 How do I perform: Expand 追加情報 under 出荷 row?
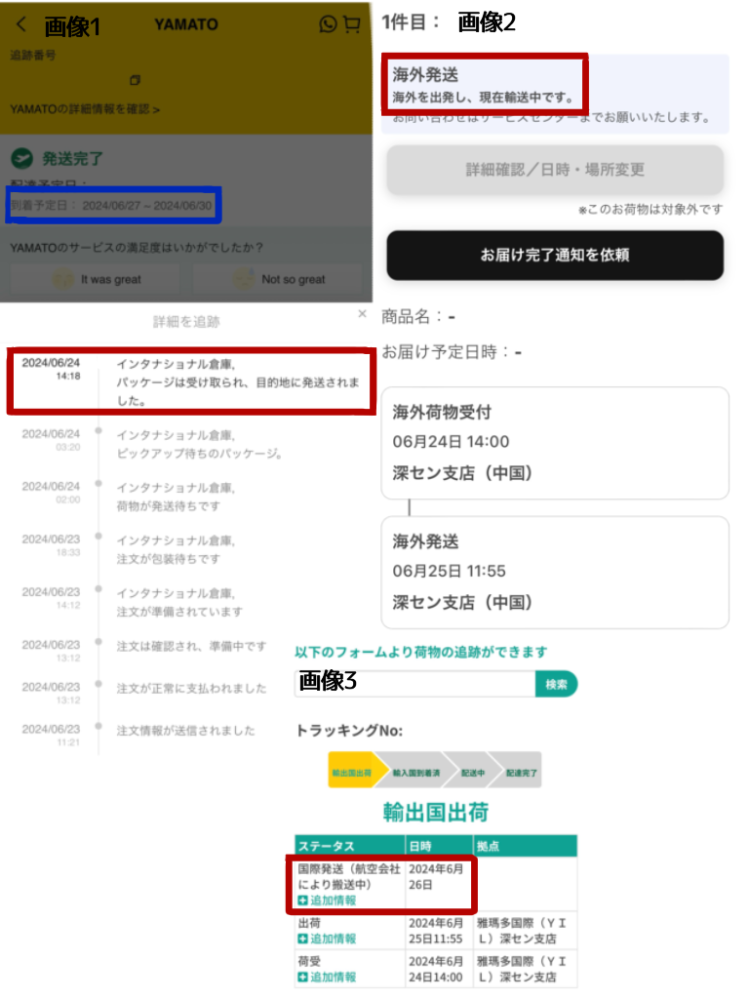point(327,938)
